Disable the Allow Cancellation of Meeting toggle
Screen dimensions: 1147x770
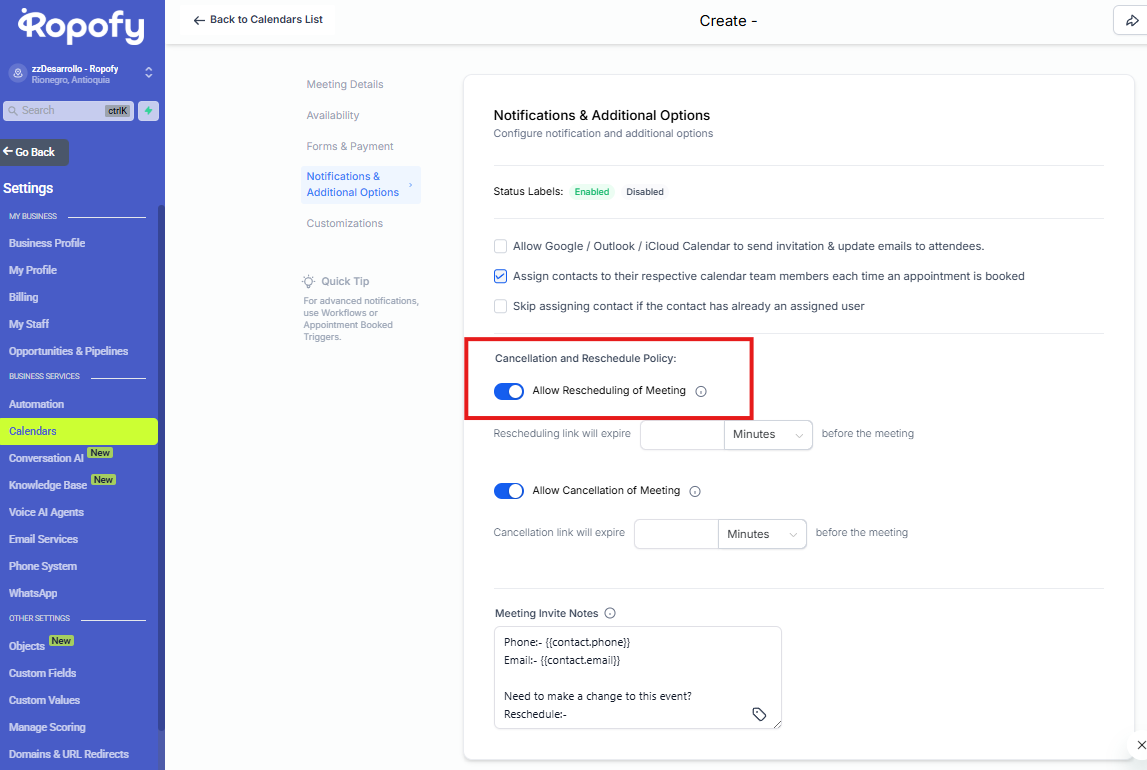coord(509,491)
